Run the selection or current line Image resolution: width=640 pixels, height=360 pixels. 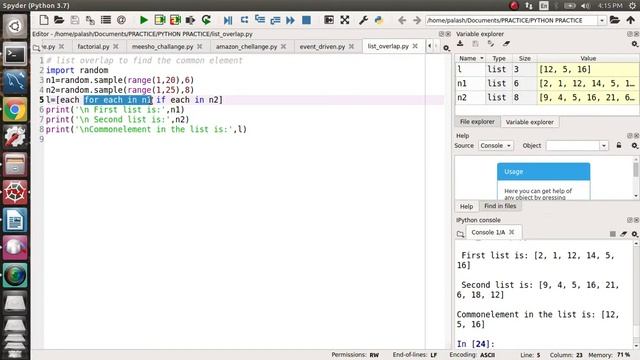point(190,20)
